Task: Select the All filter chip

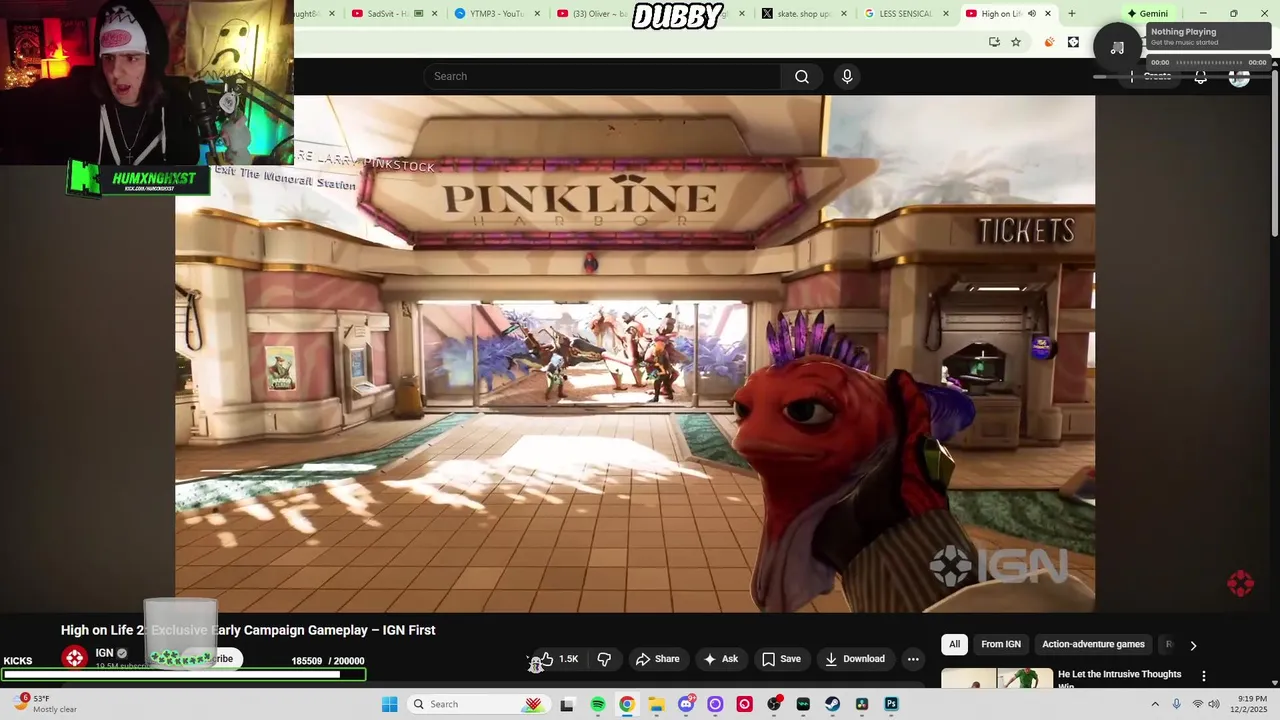Action: (954, 645)
